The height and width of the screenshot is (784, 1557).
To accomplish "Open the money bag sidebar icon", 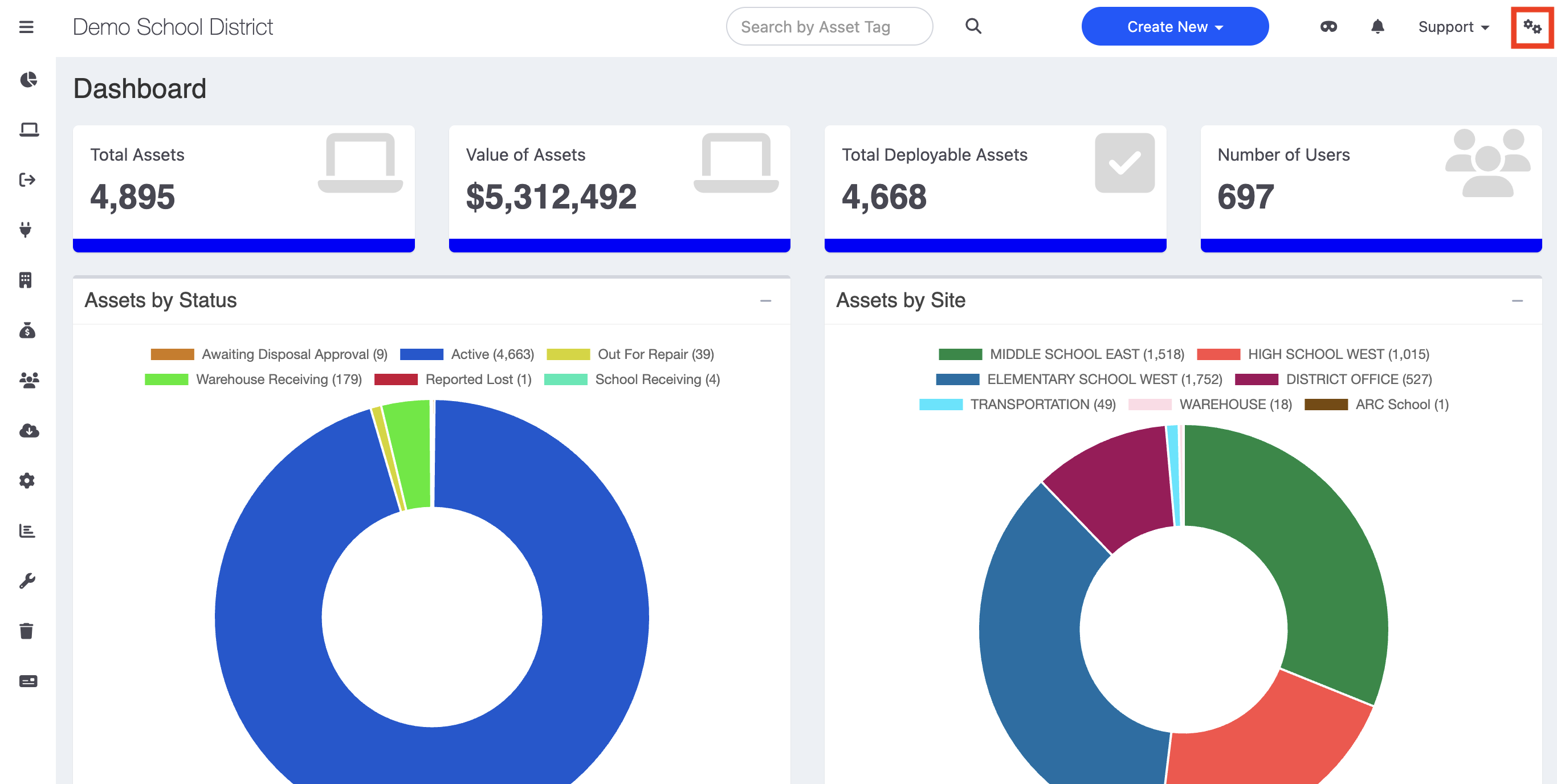I will 27,330.
